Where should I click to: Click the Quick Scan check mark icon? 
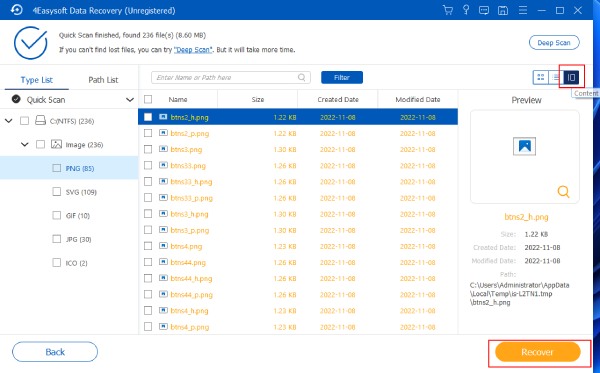pos(16,99)
